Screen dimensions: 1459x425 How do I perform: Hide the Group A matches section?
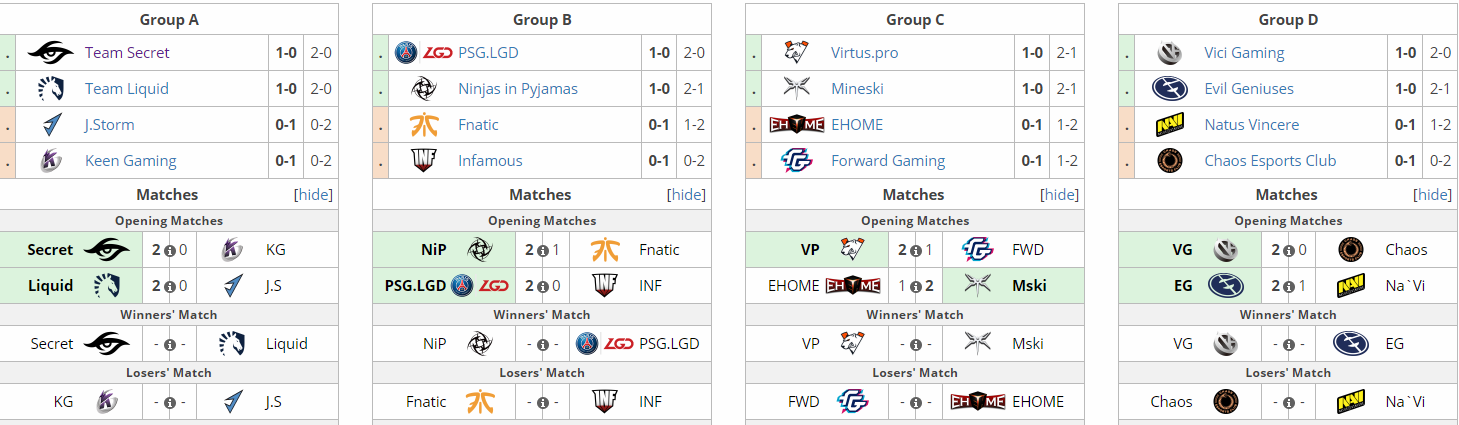pos(313,195)
